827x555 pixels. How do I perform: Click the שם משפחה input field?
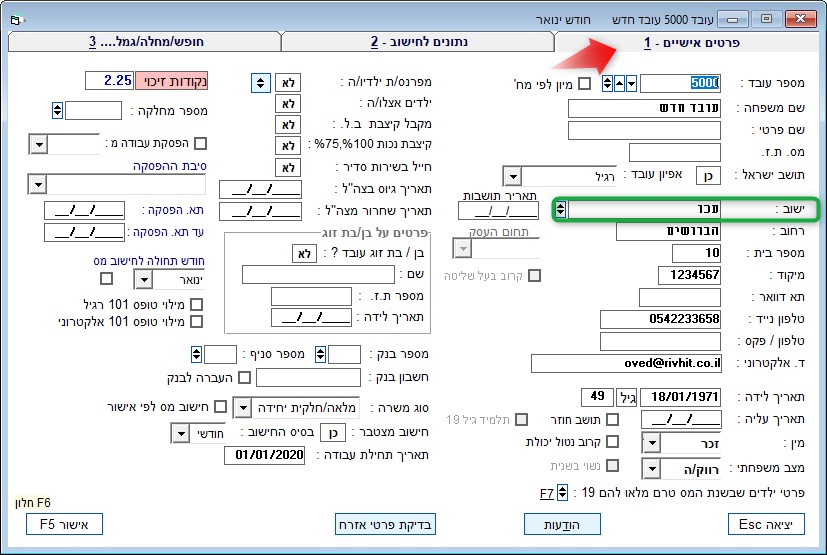[x=644, y=109]
